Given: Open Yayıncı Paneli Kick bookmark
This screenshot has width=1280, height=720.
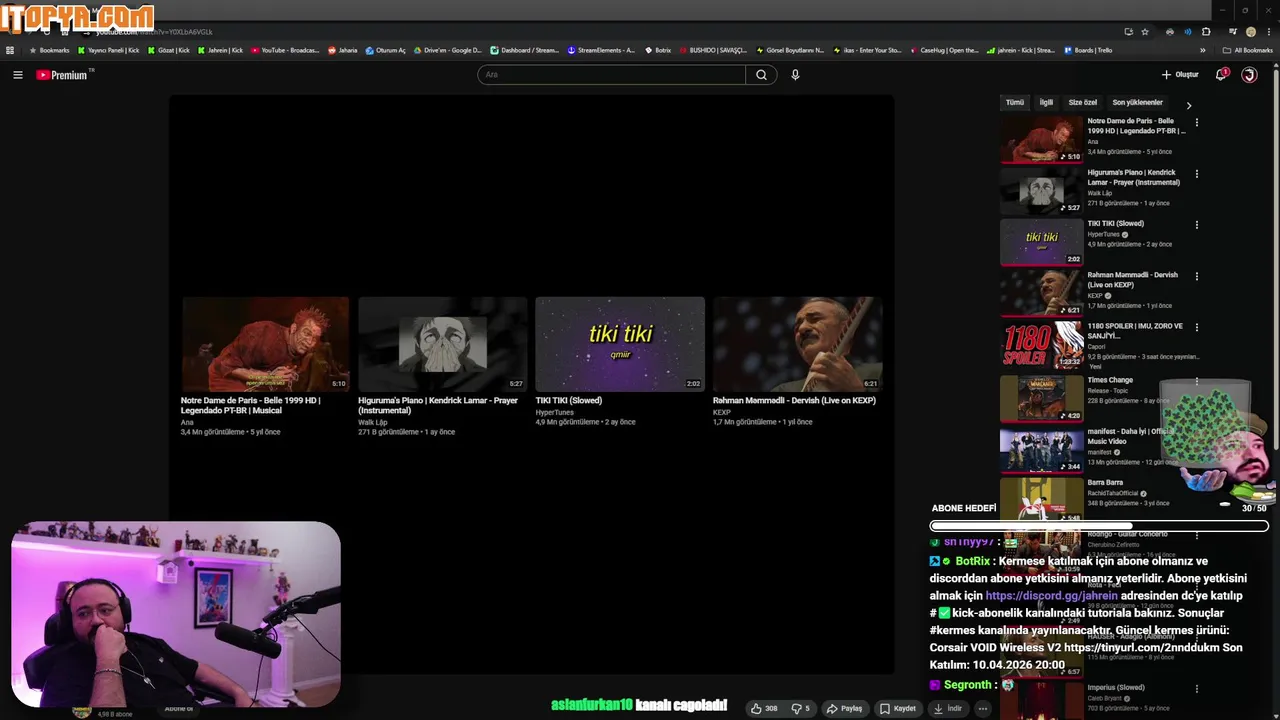Looking at the screenshot, I should [x=108, y=50].
